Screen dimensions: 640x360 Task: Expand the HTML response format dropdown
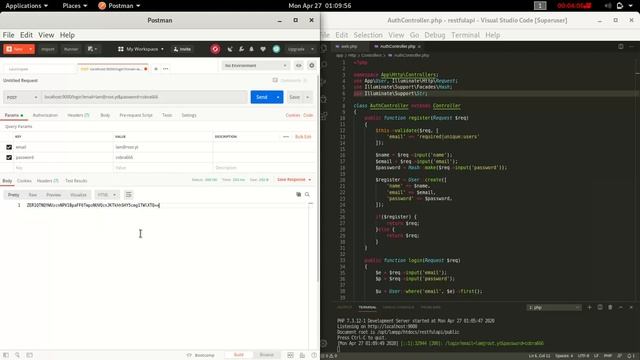107,195
